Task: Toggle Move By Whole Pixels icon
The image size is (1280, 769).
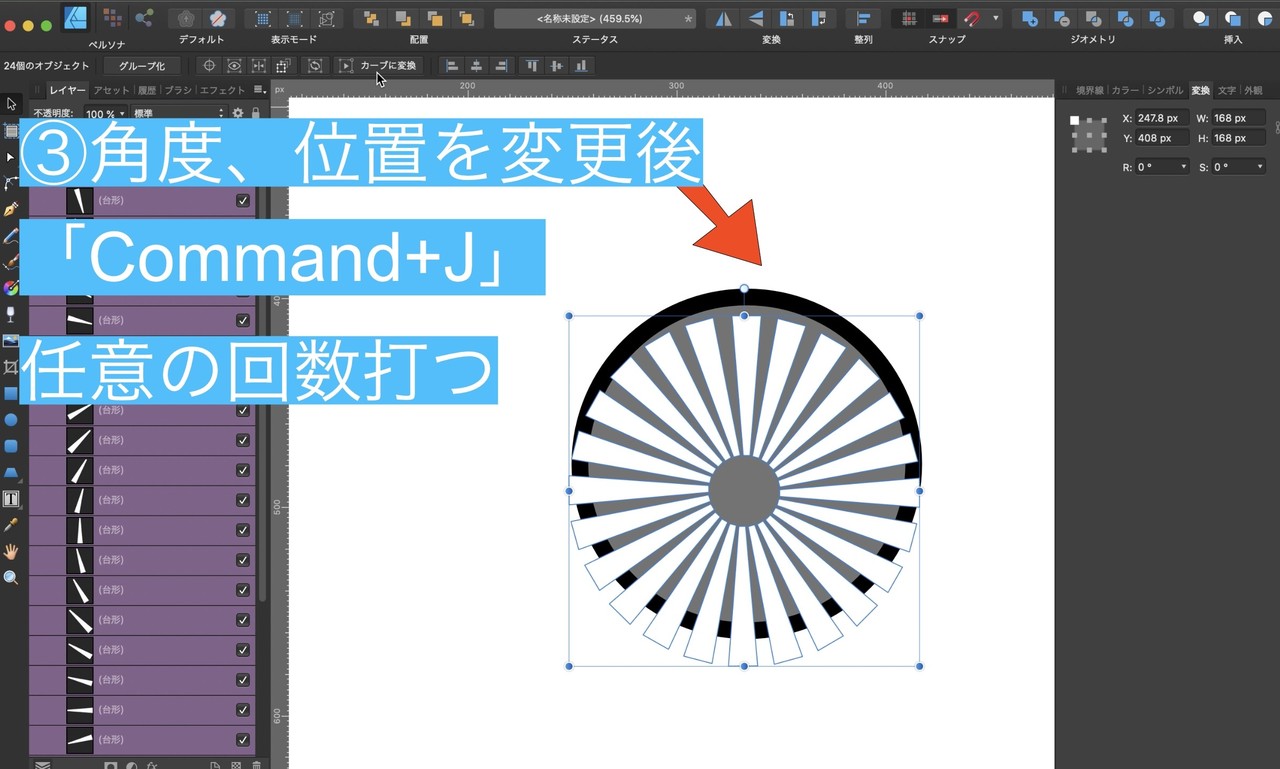Action: pos(941,18)
